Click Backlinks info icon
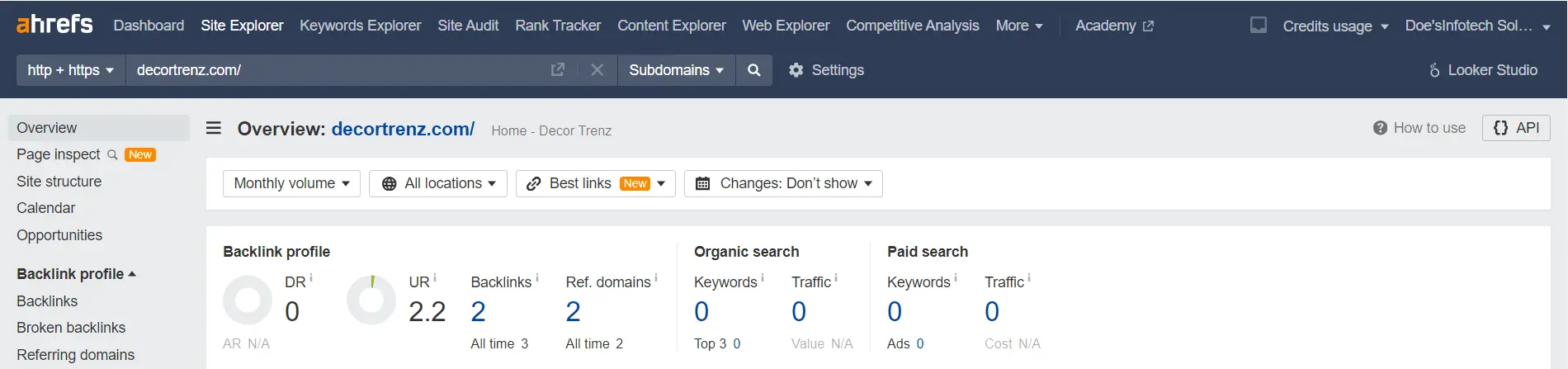Screen dimensions: 1568x369 tap(537, 278)
